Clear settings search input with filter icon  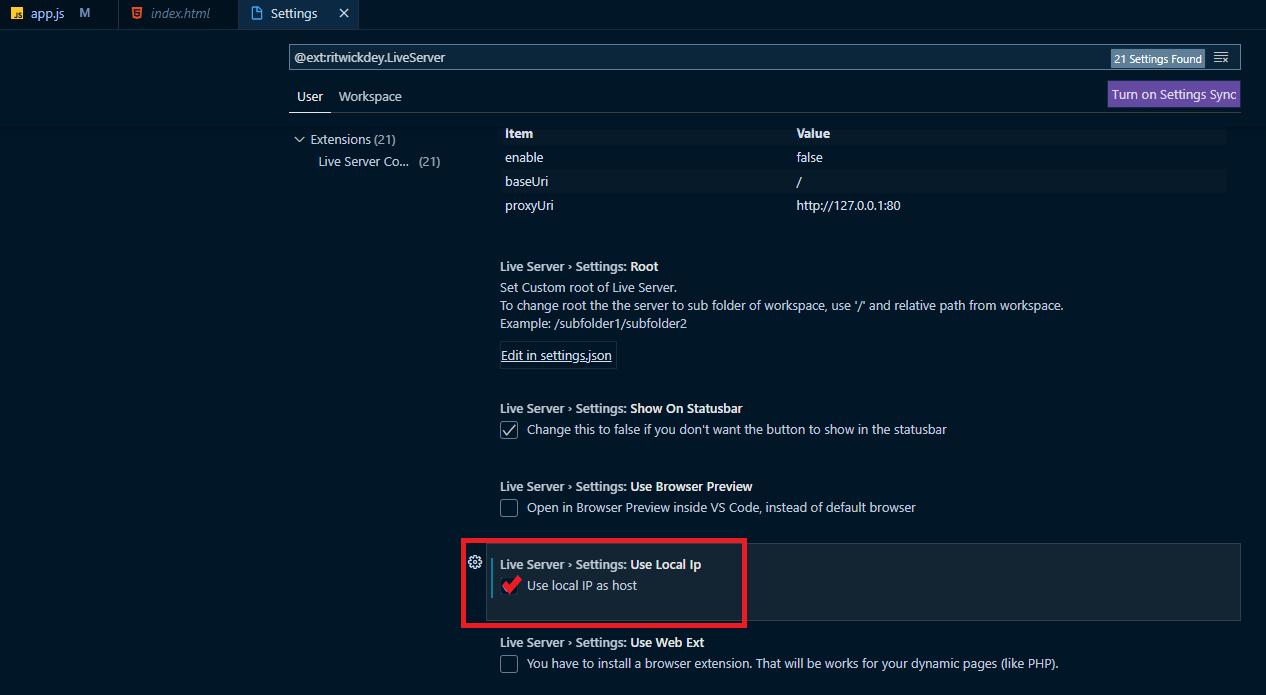pos(1221,58)
